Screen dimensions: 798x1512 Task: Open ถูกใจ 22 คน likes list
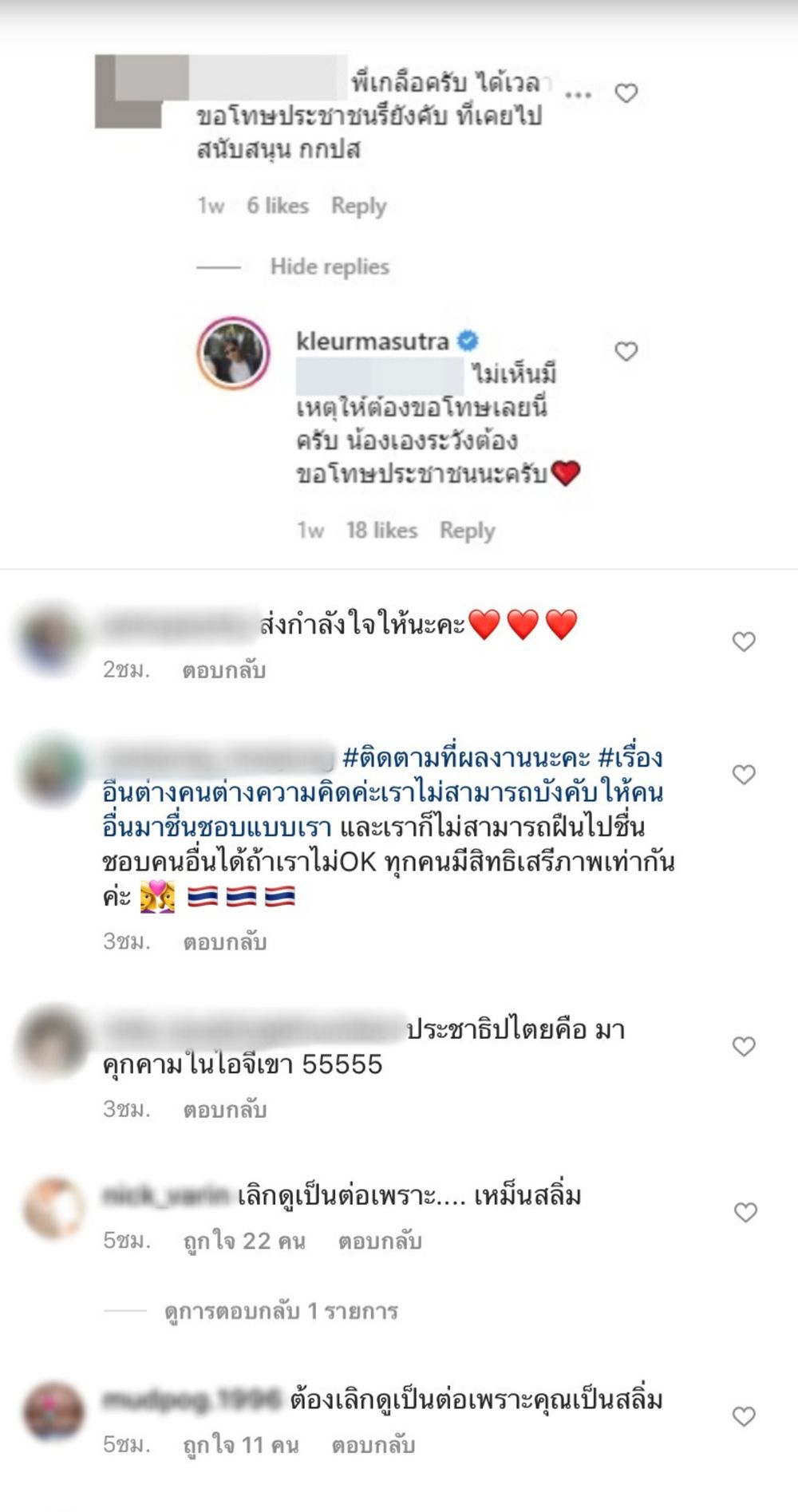(x=244, y=1241)
